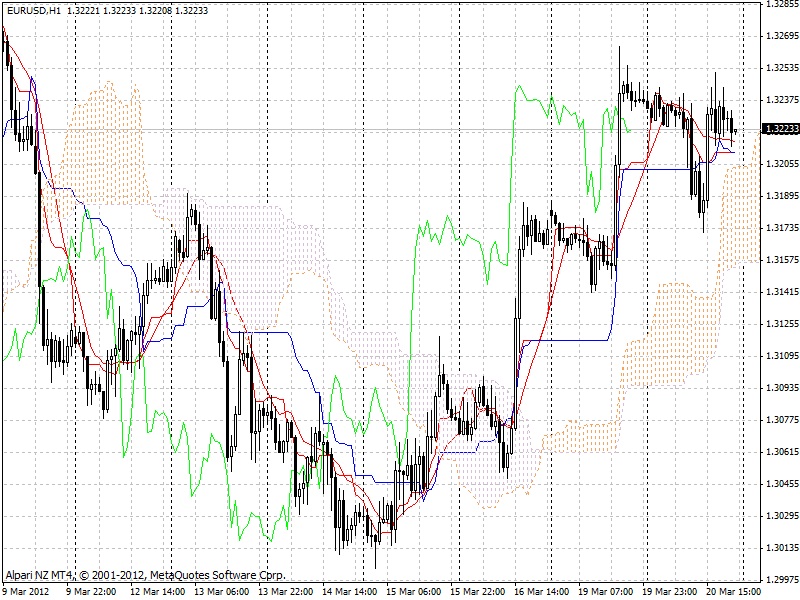Click the 1.31095 price axis label
Screen dimensions: 800x600
click(779, 356)
